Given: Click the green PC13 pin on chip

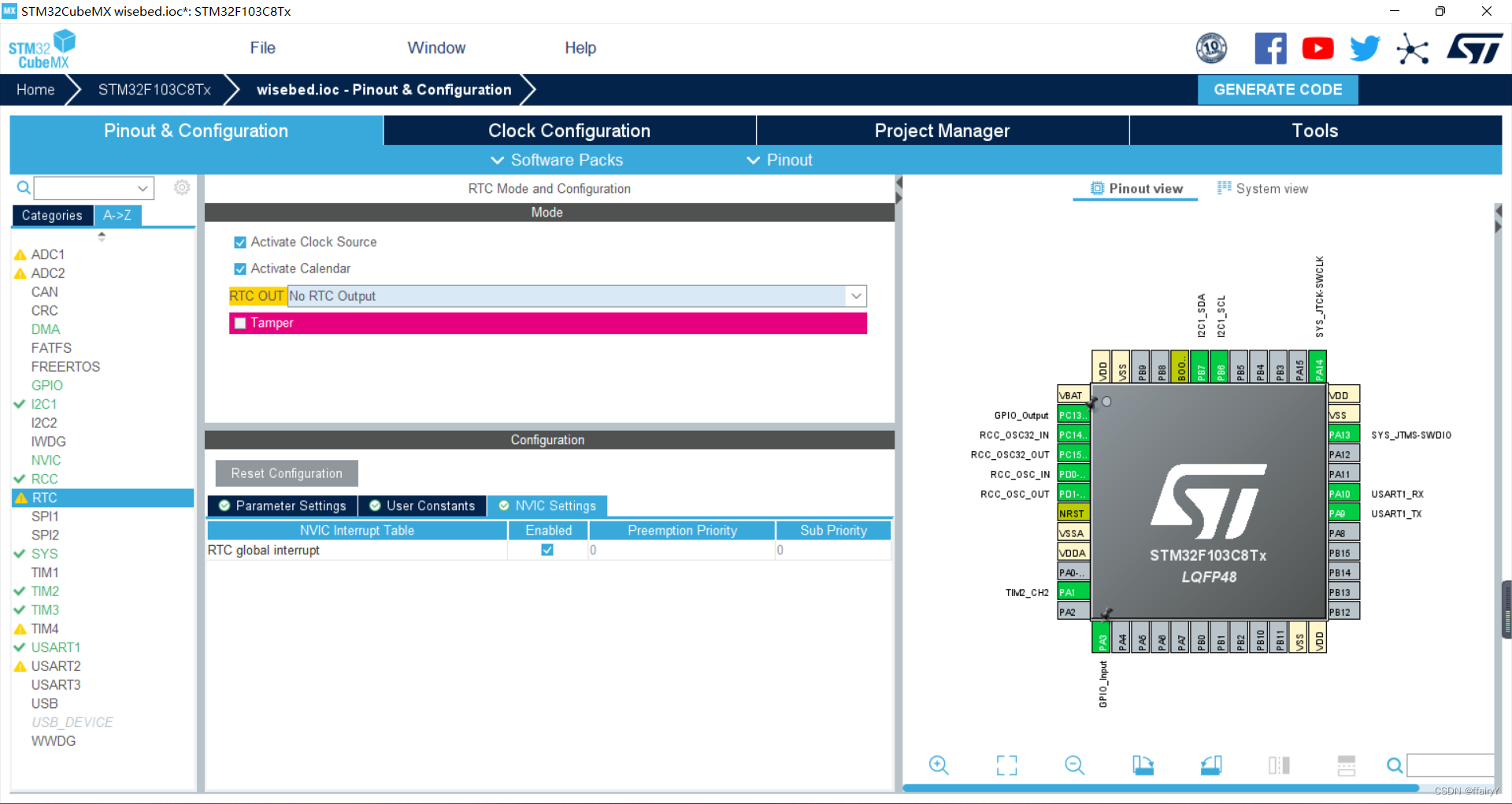Looking at the screenshot, I should tap(1073, 415).
